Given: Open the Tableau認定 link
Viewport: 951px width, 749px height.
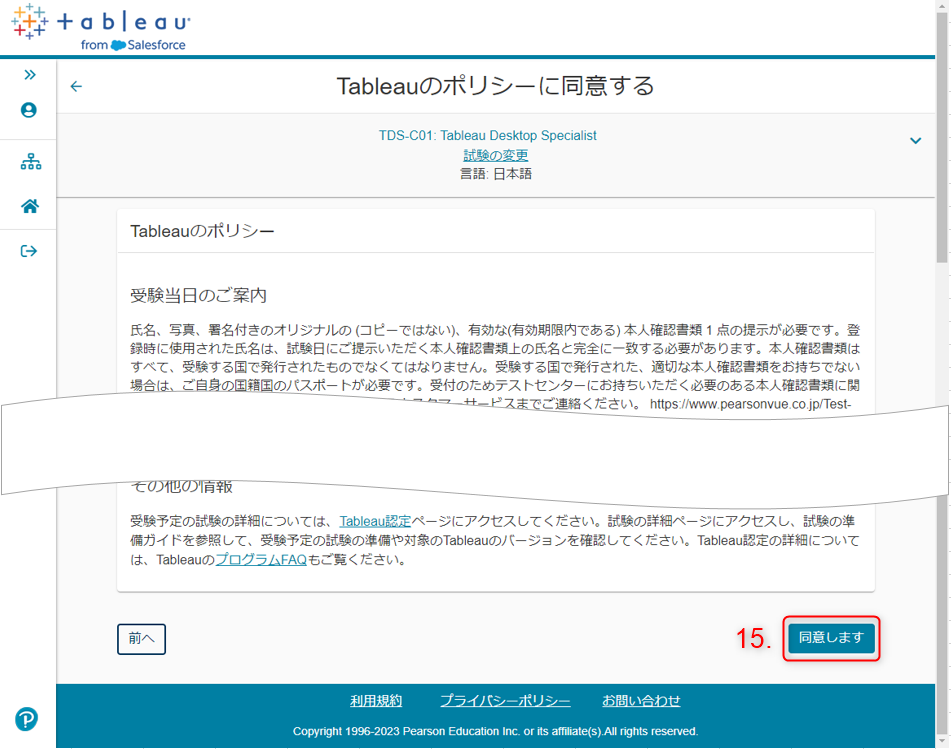Looking at the screenshot, I should pos(375,521).
